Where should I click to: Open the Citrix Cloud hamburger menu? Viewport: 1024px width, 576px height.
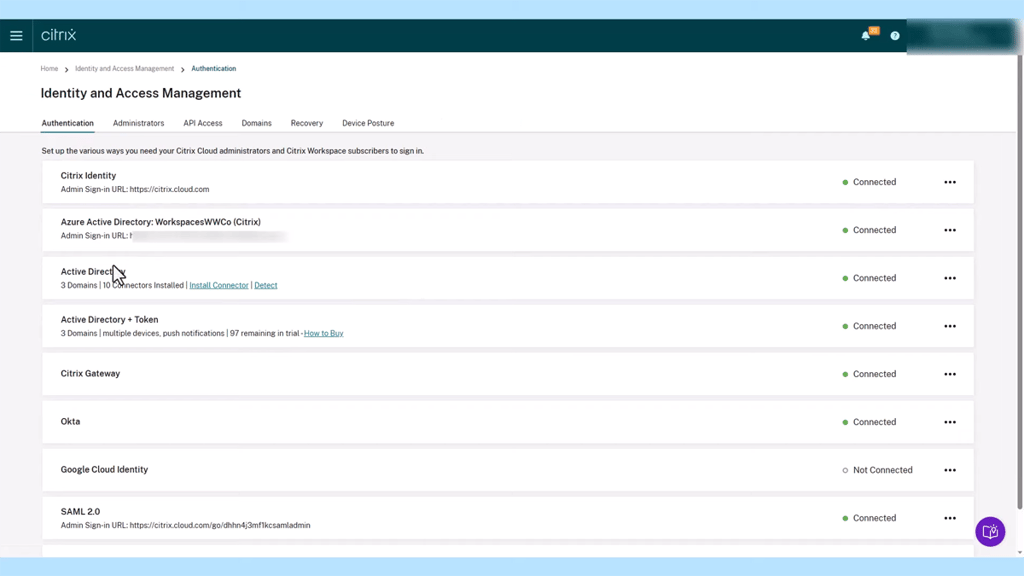[x=16, y=35]
